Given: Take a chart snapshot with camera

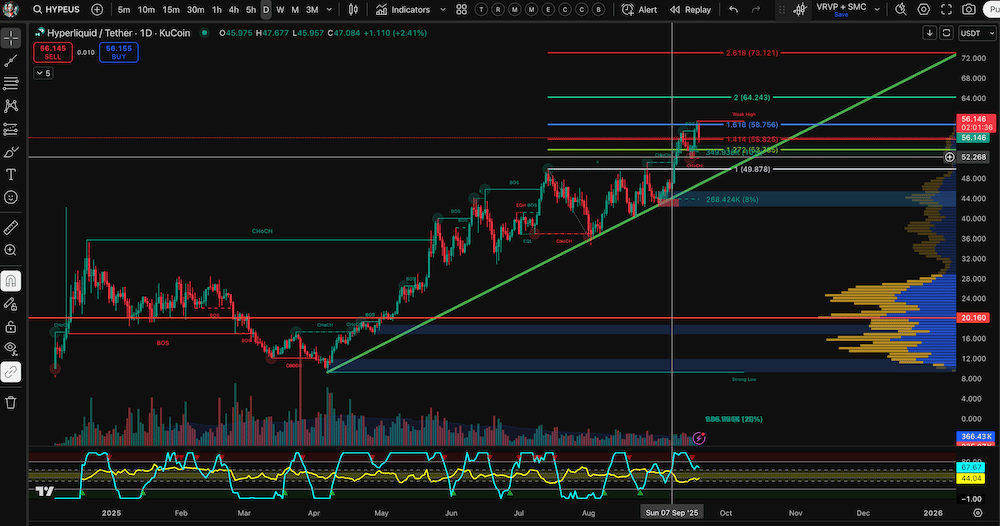Looking at the screenshot, I should [969, 10].
